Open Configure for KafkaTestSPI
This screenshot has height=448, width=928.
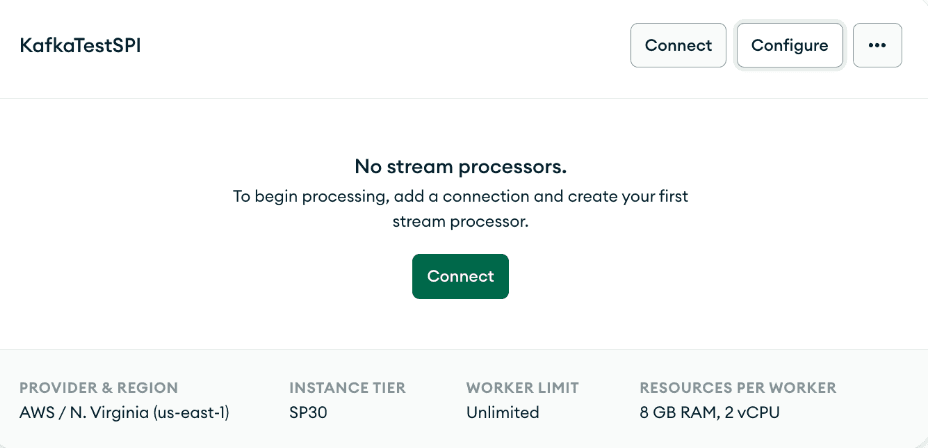(x=789, y=45)
